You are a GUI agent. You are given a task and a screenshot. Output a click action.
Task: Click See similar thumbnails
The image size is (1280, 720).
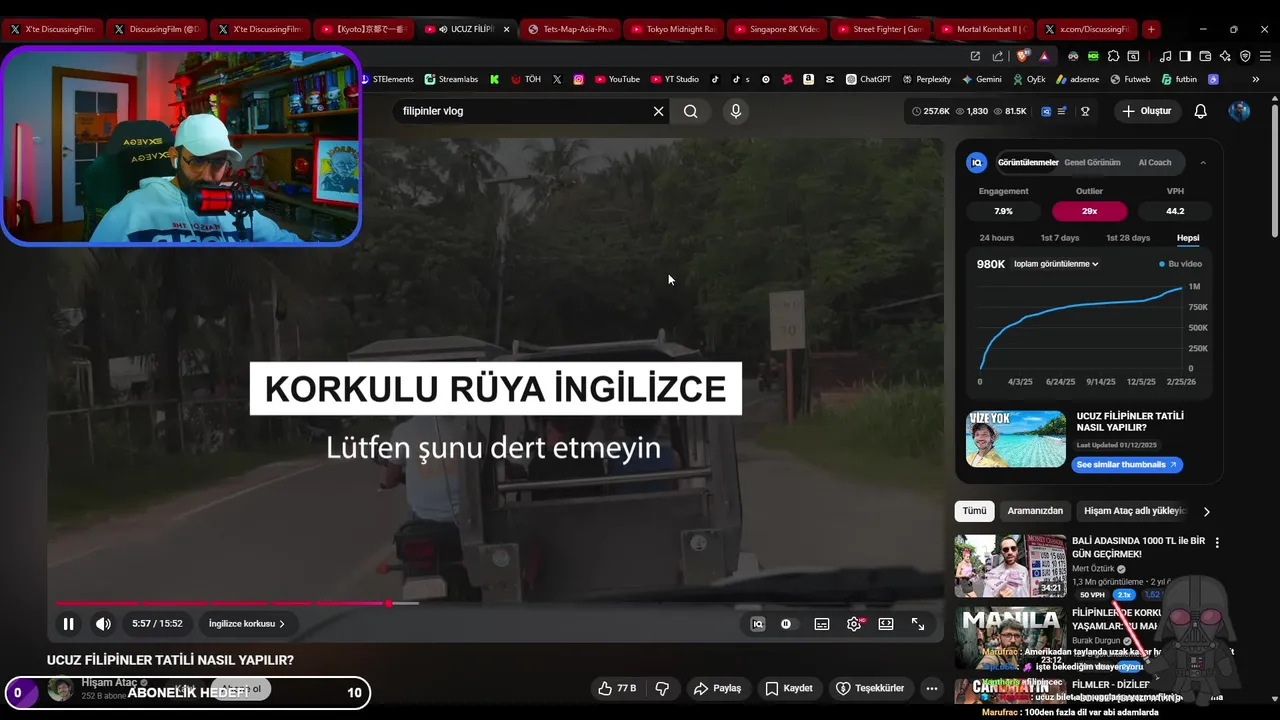[1128, 465]
